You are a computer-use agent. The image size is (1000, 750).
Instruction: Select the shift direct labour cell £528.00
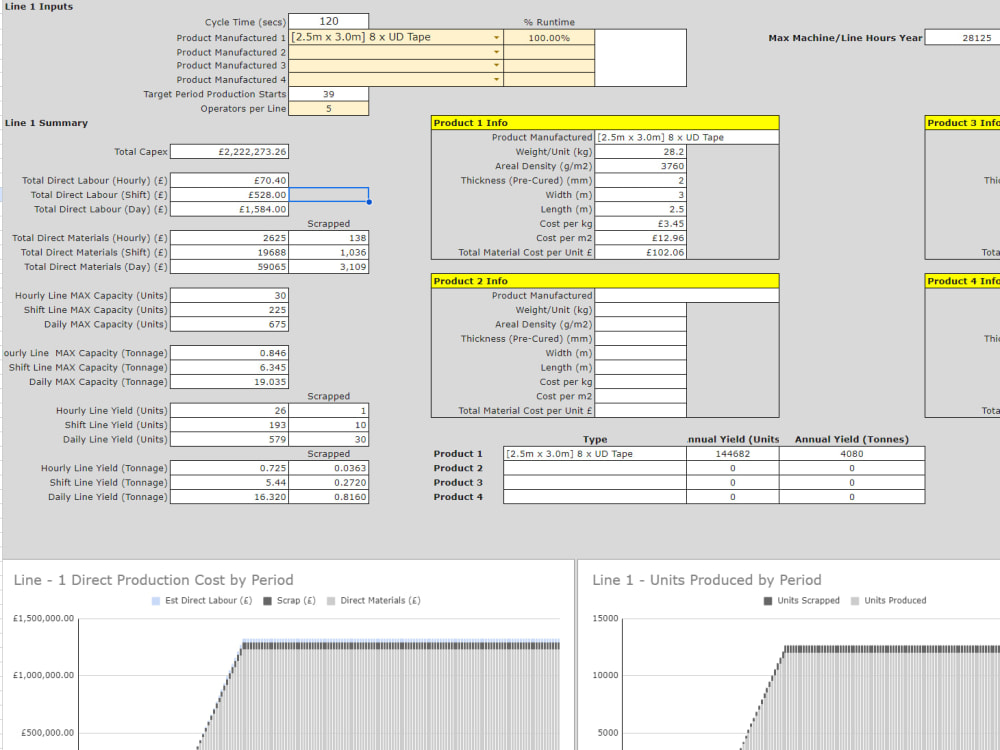point(230,195)
